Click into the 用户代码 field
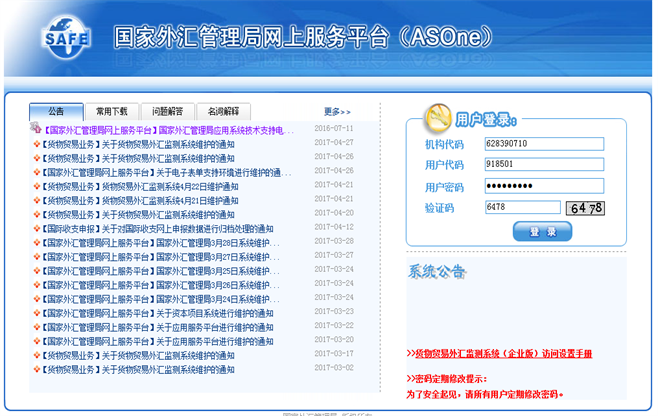This screenshot has width=658, height=416. pos(543,165)
